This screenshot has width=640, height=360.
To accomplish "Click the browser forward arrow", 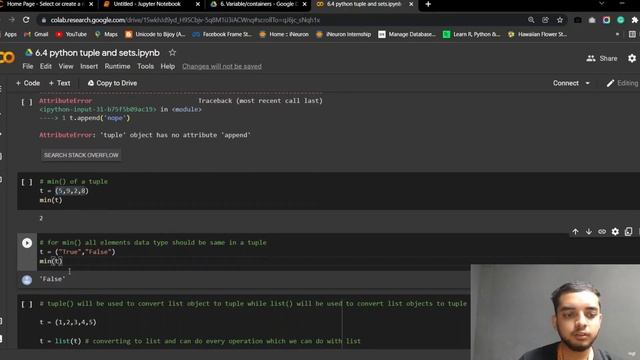I will click(11, 20).
